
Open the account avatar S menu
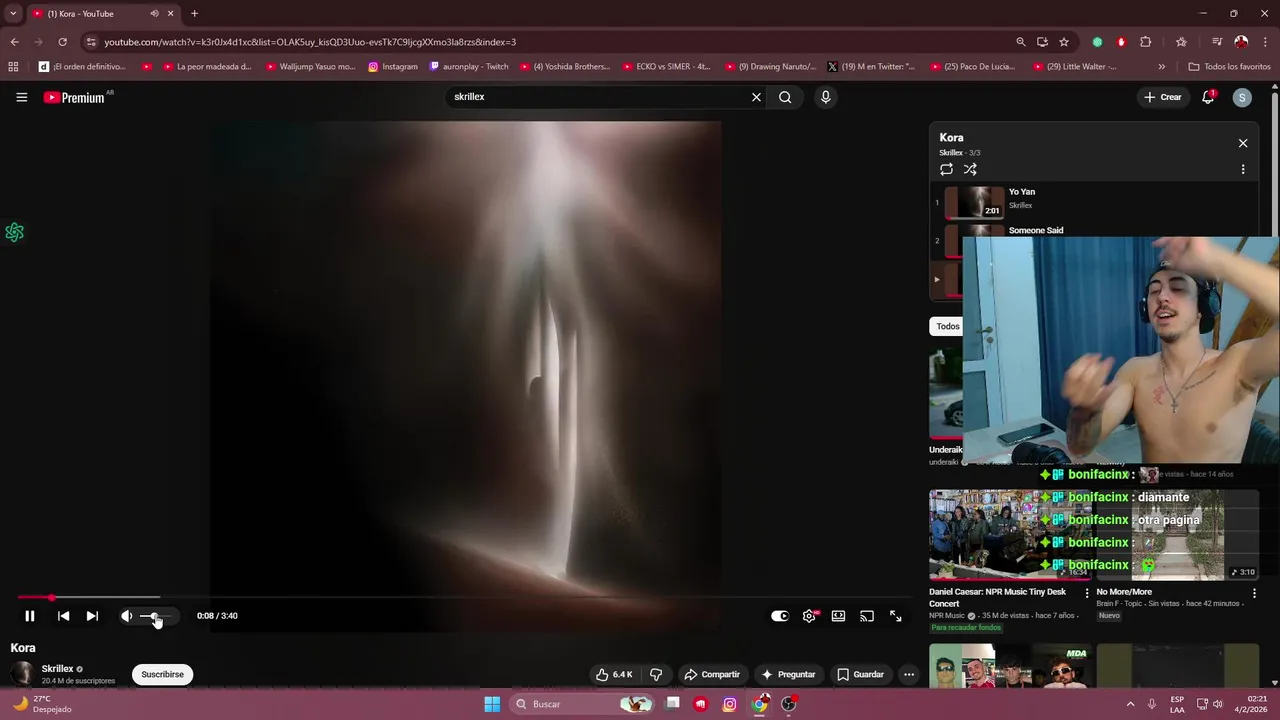pyautogui.click(x=1242, y=97)
